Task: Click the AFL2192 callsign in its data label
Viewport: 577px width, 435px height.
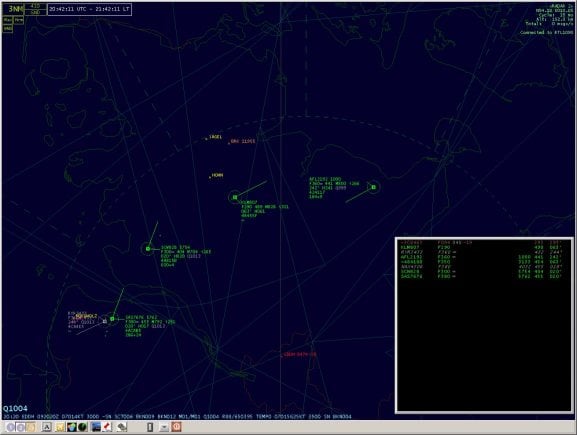Action: (x=319, y=179)
